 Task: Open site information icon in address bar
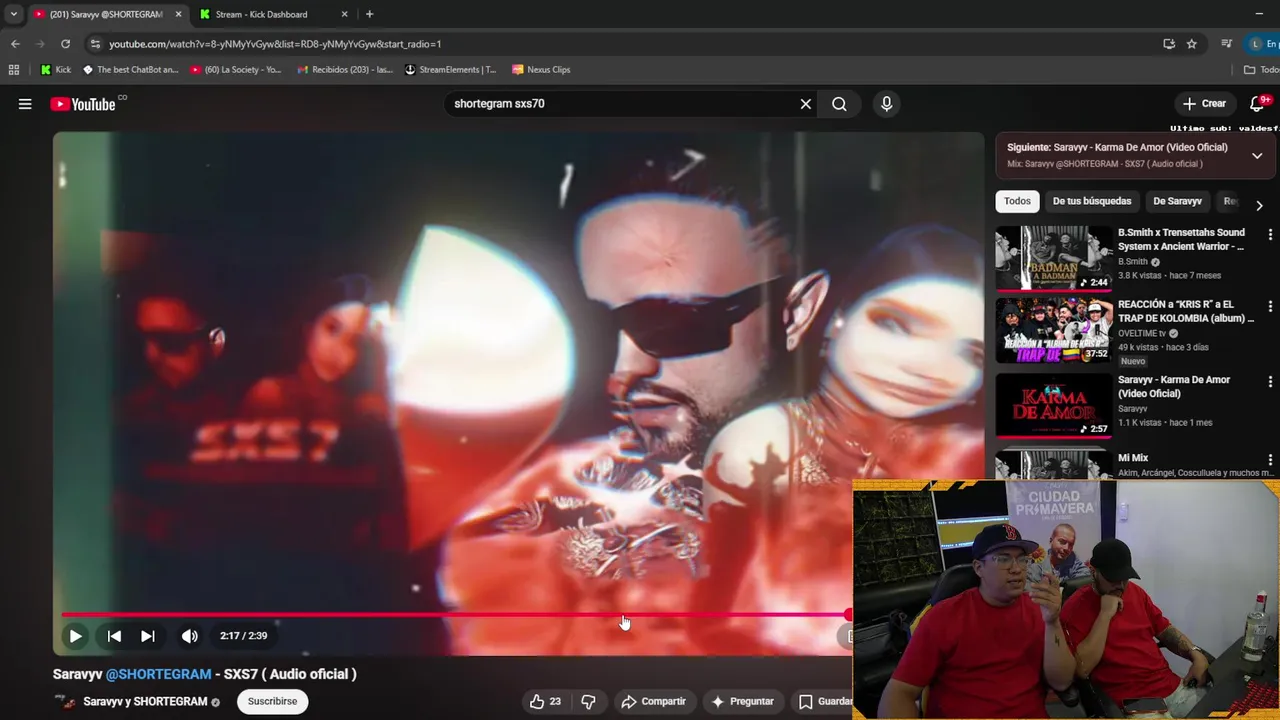(x=95, y=44)
